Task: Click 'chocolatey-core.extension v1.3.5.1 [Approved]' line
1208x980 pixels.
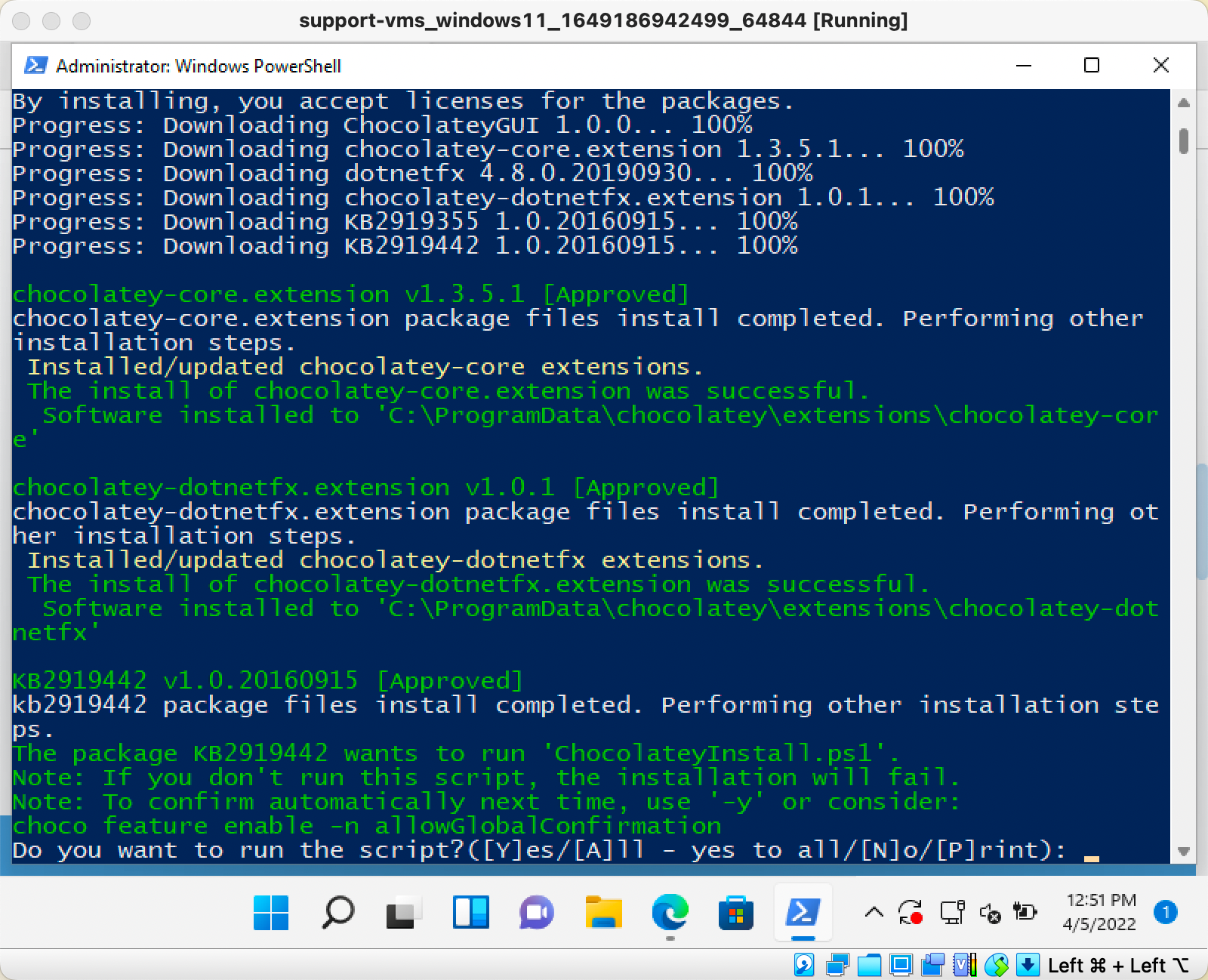Action: (x=351, y=294)
